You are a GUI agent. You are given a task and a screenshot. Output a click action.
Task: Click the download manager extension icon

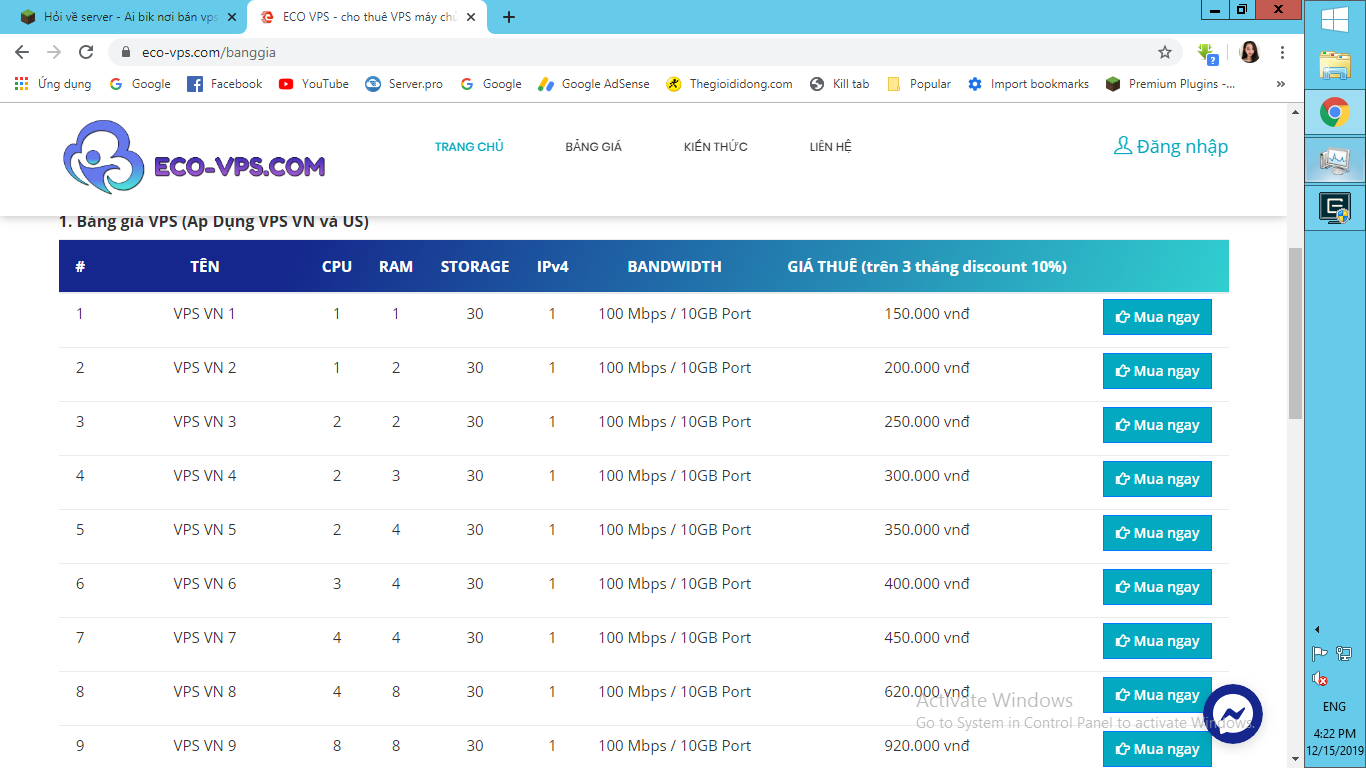coord(1207,52)
